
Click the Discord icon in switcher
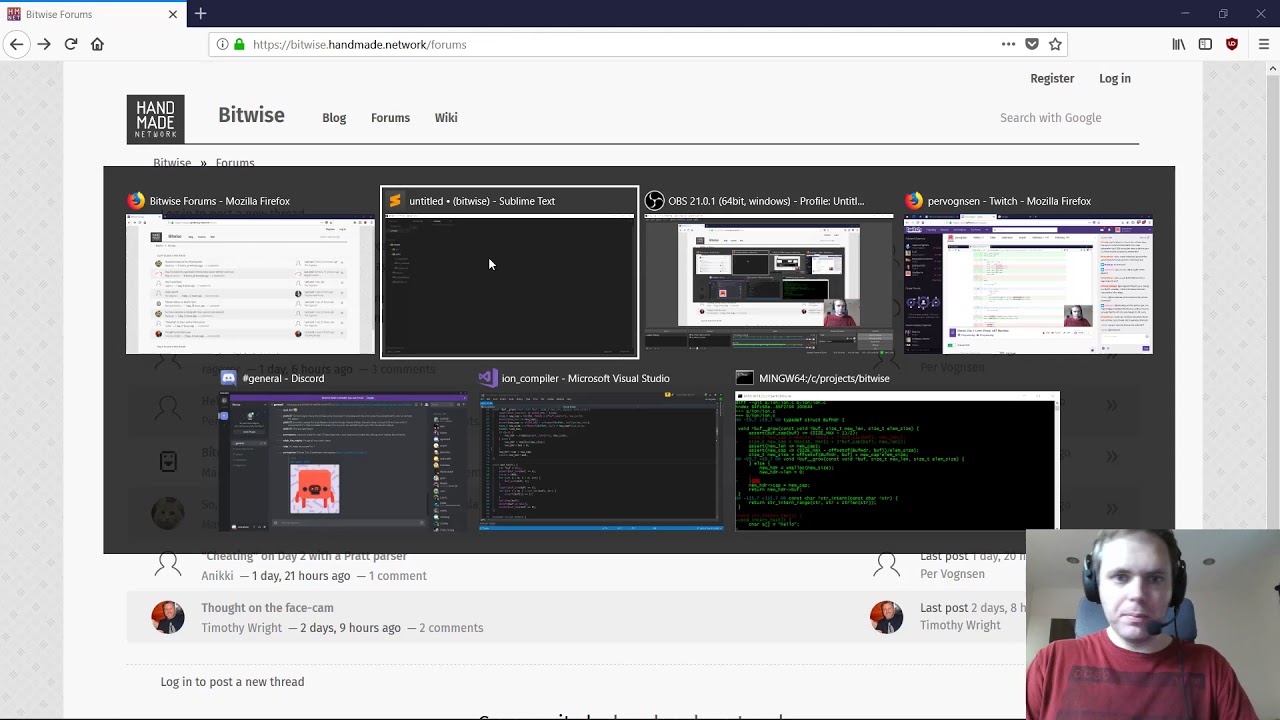pyautogui.click(x=228, y=378)
